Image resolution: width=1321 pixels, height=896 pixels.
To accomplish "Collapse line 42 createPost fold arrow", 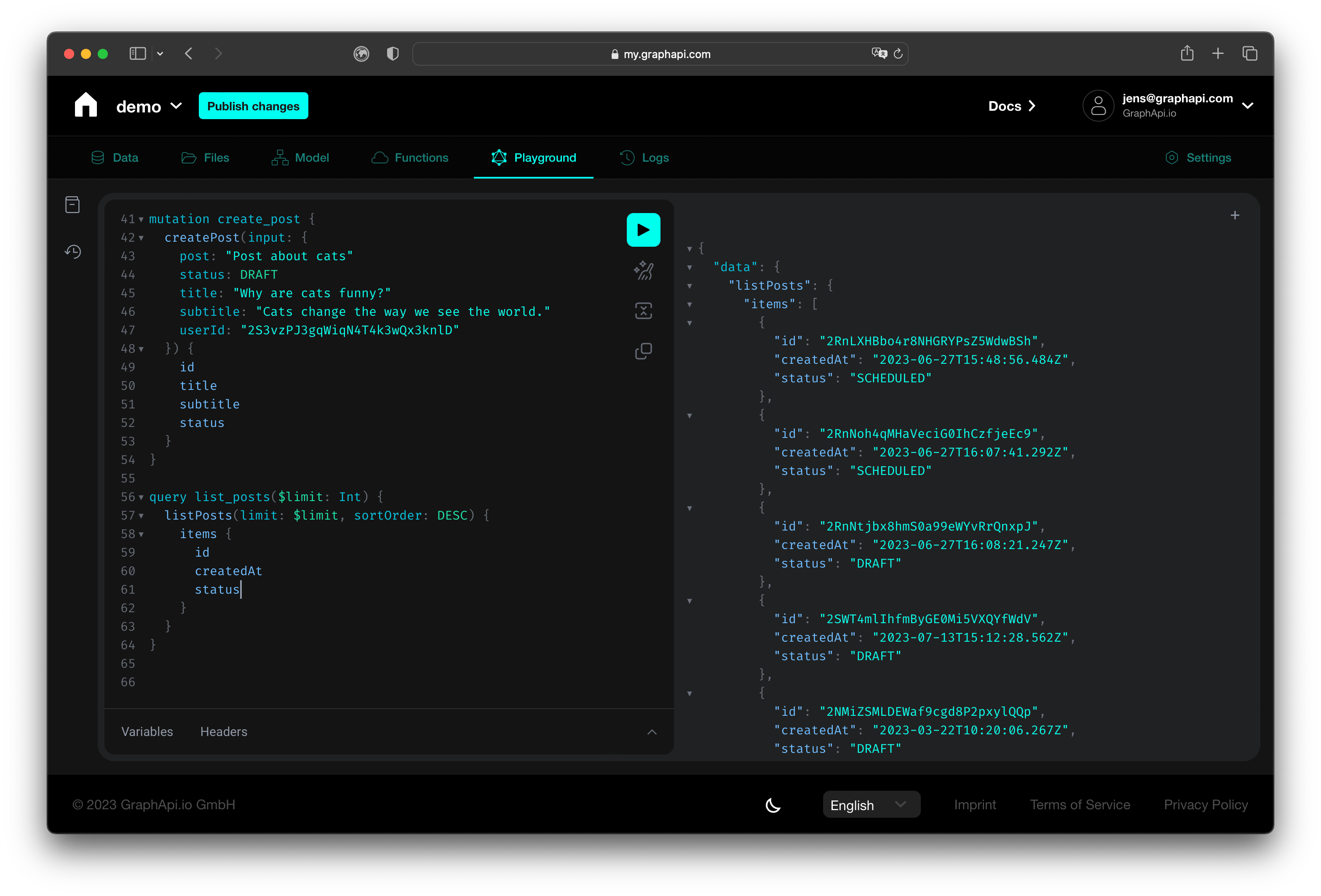I will tap(141, 238).
